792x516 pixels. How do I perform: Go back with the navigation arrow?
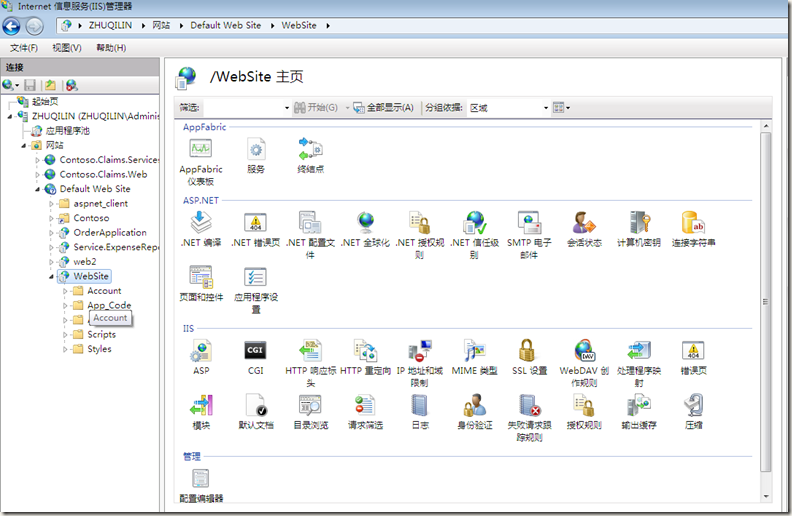point(12,26)
